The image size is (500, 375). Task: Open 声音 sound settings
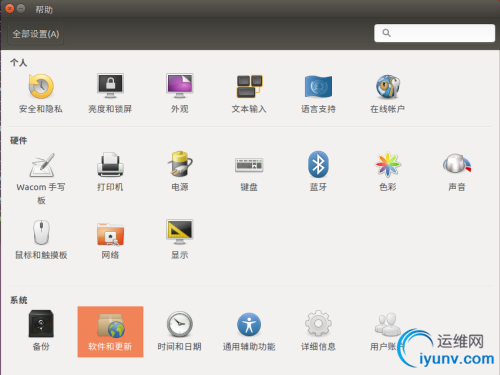(457, 172)
